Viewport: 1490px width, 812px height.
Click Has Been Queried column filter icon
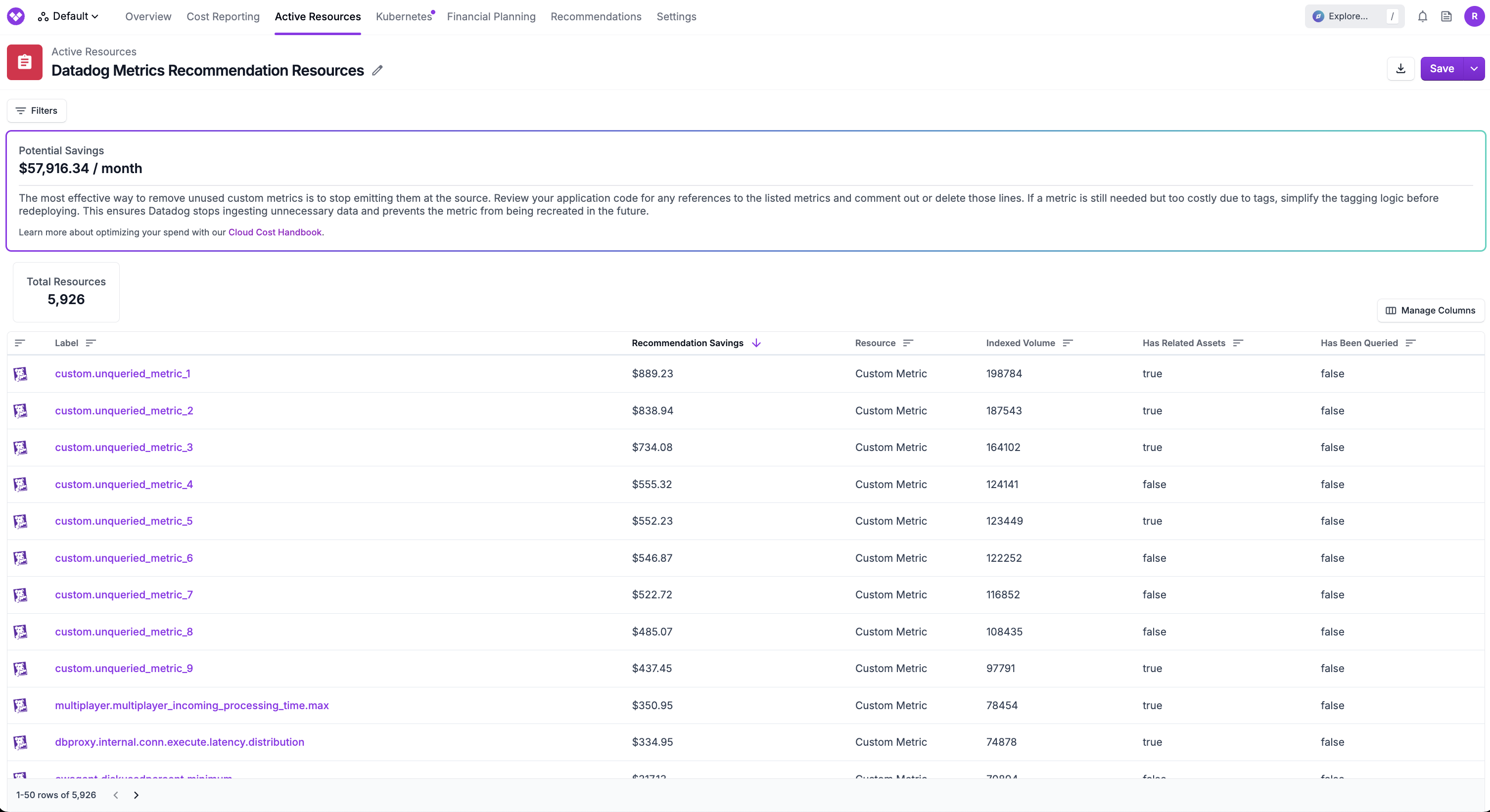click(1410, 343)
